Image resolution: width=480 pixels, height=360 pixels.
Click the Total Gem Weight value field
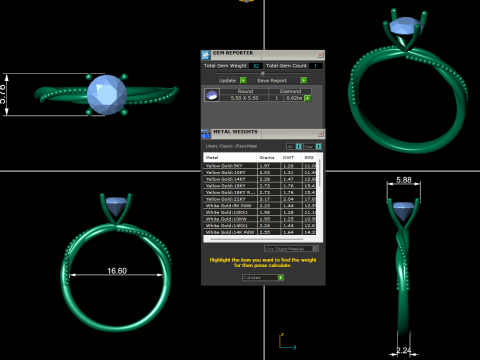pos(256,66)
